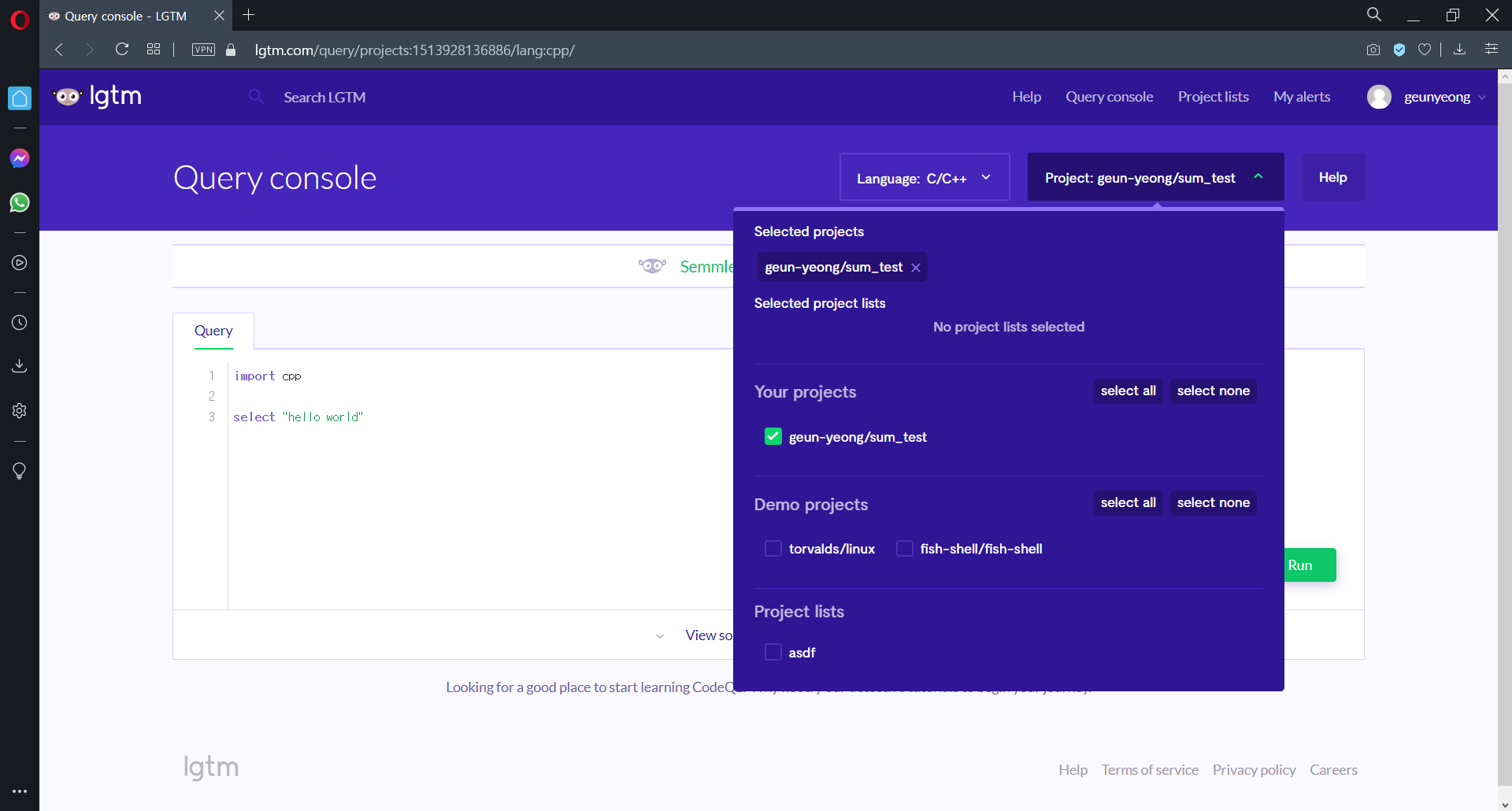Open Terms of service link

click(1150, 770)
